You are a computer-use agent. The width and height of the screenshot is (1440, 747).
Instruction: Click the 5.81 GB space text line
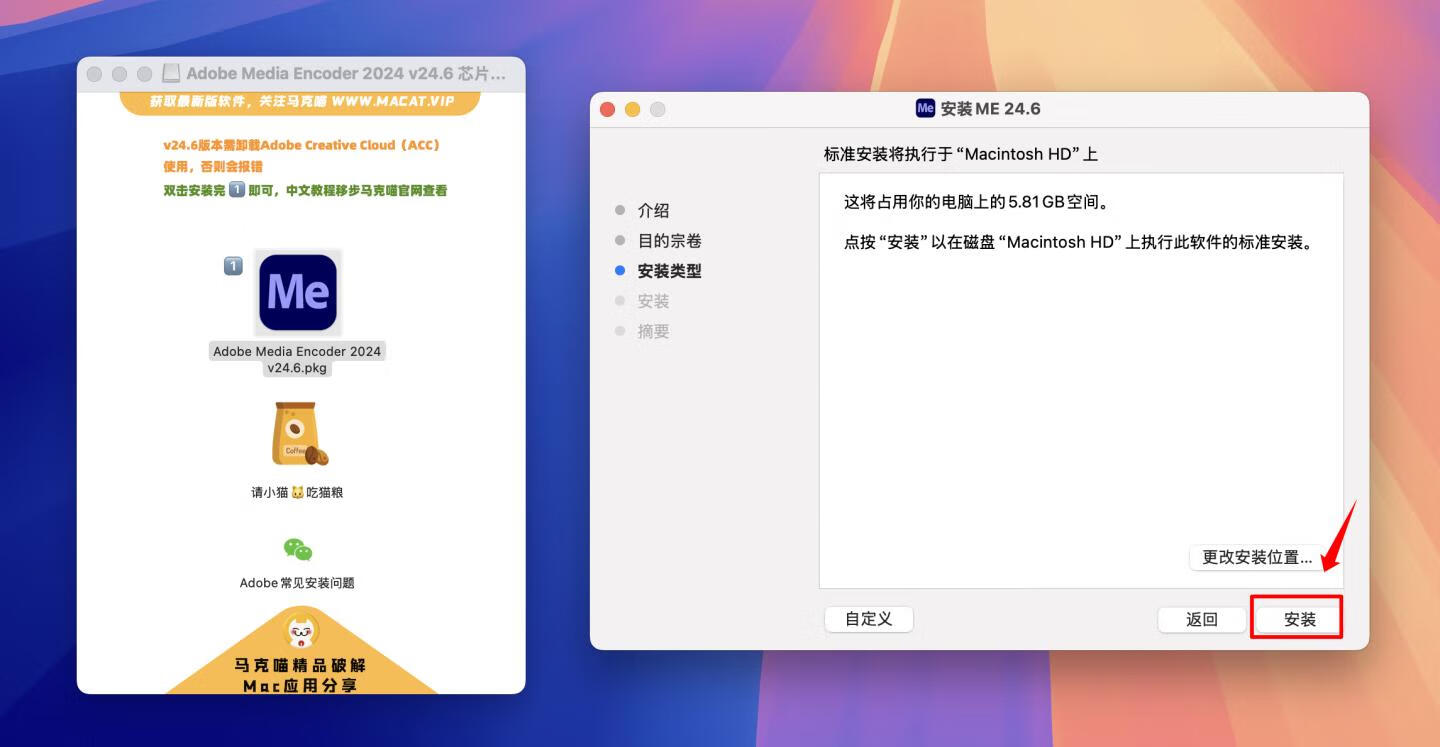pyautogui.click(x=976, y=202)
